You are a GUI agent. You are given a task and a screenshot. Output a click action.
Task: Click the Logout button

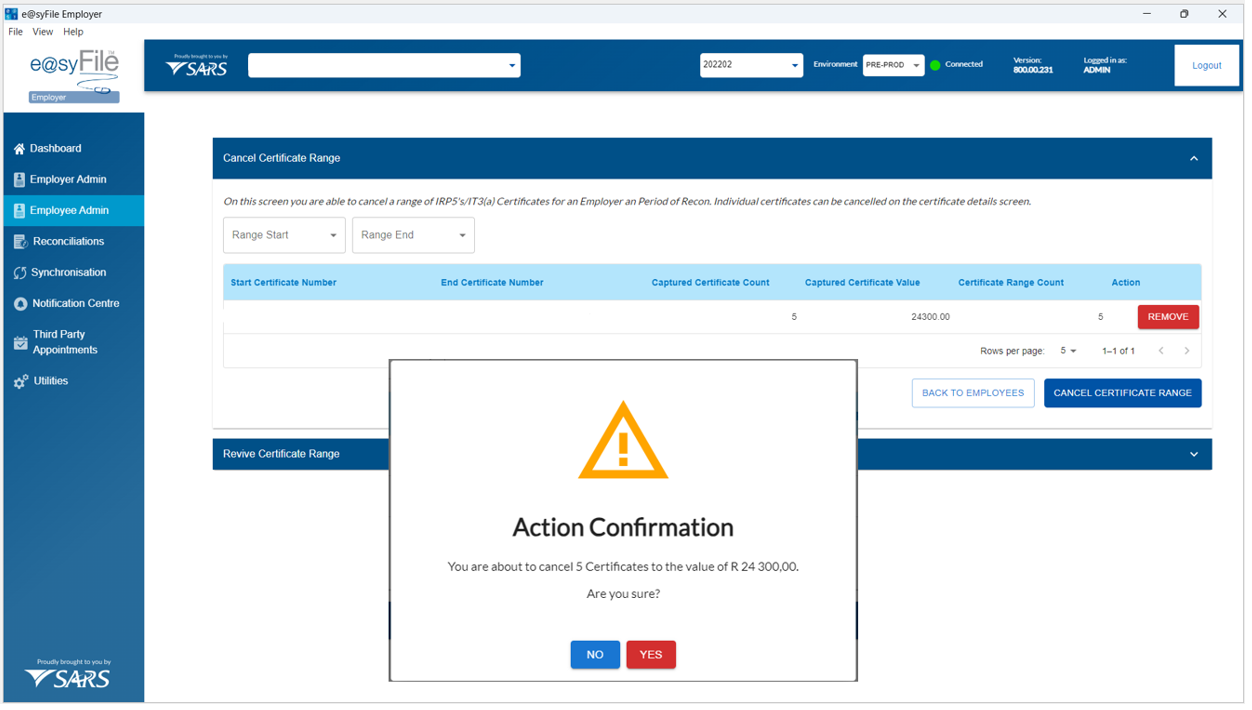1206,66
